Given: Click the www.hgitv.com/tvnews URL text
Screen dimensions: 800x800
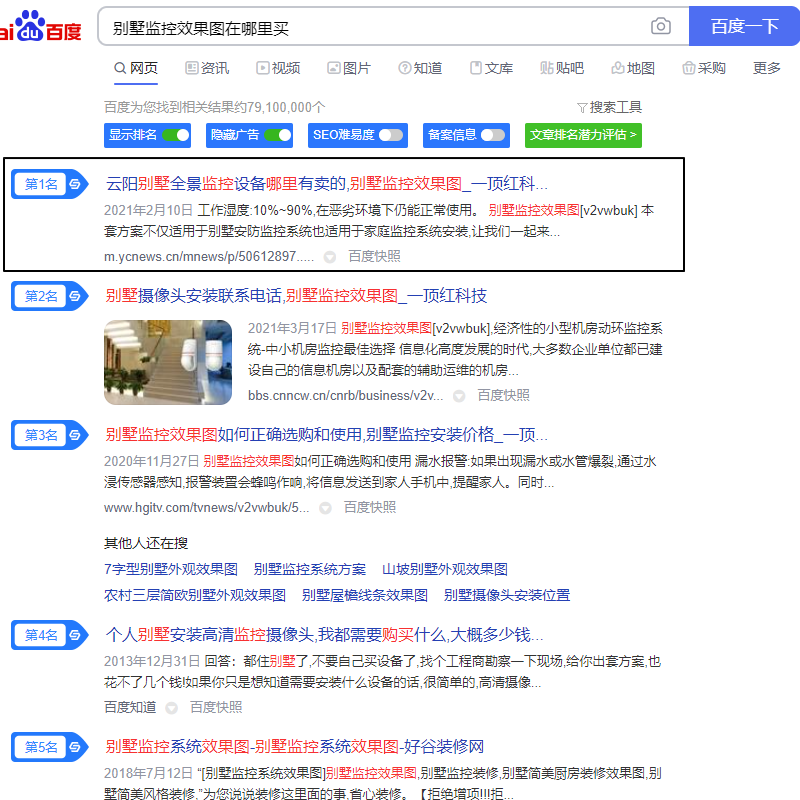Looking at the screenshot, I should (x=206, y=507).
